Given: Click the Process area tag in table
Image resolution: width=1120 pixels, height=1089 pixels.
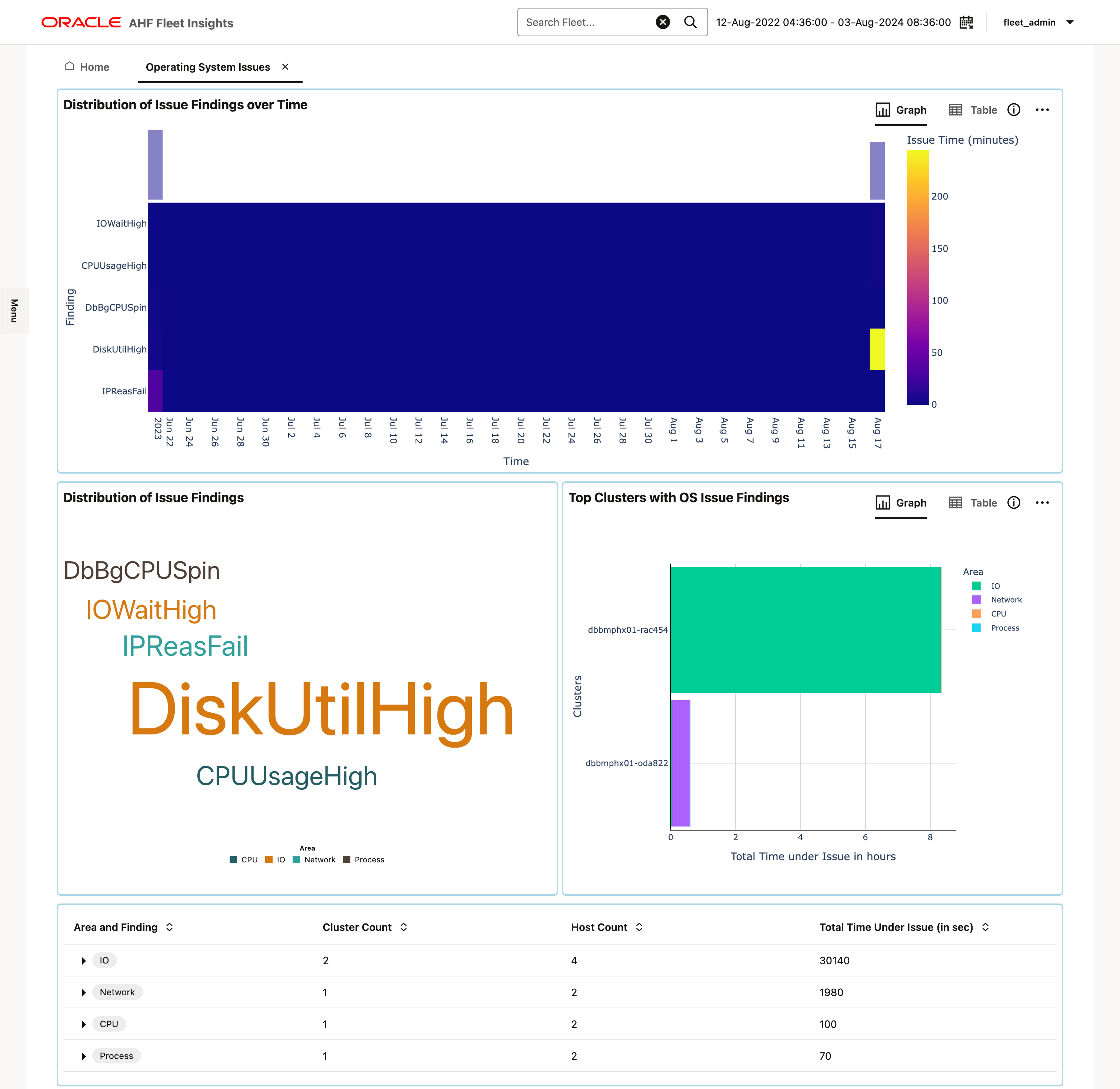Looking at the screenshot, I should pyautogui.click(x=116, y=1056).
